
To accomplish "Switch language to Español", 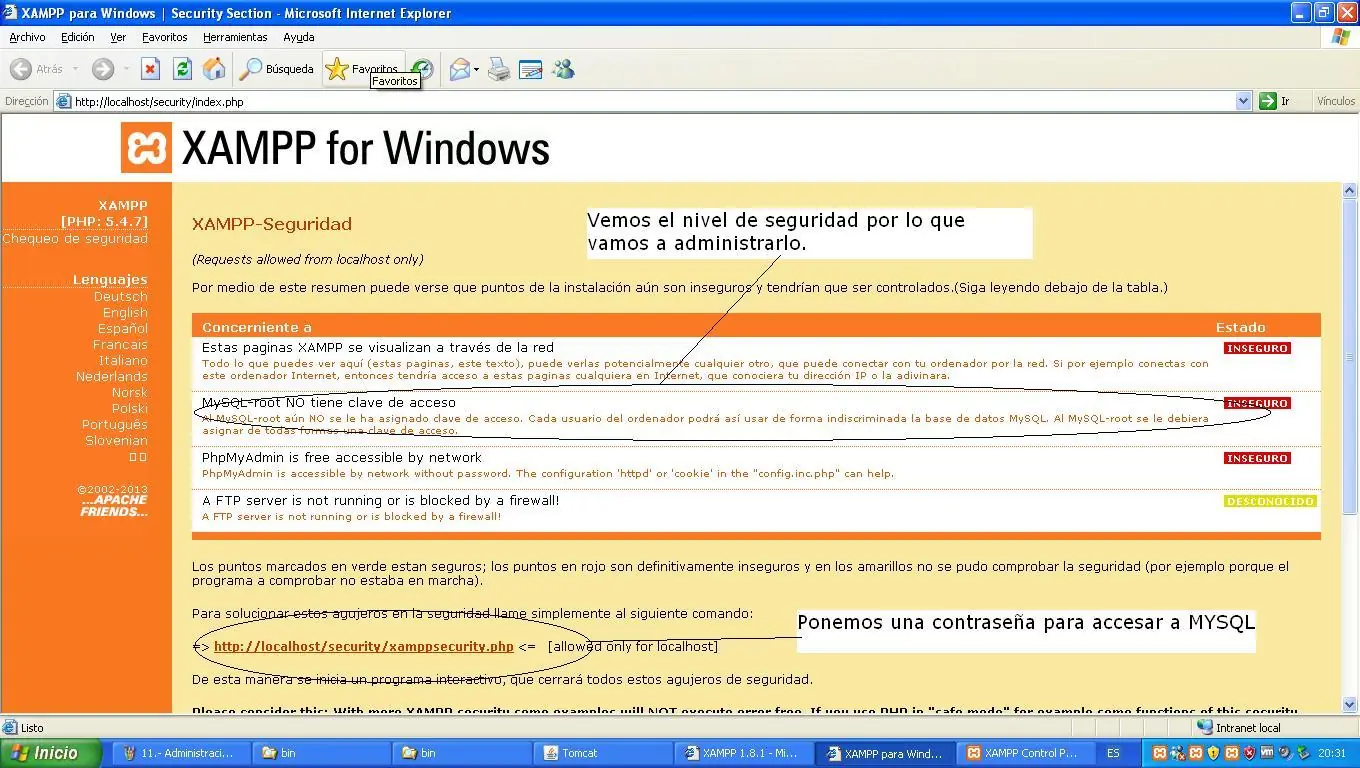I will [123, 329].
